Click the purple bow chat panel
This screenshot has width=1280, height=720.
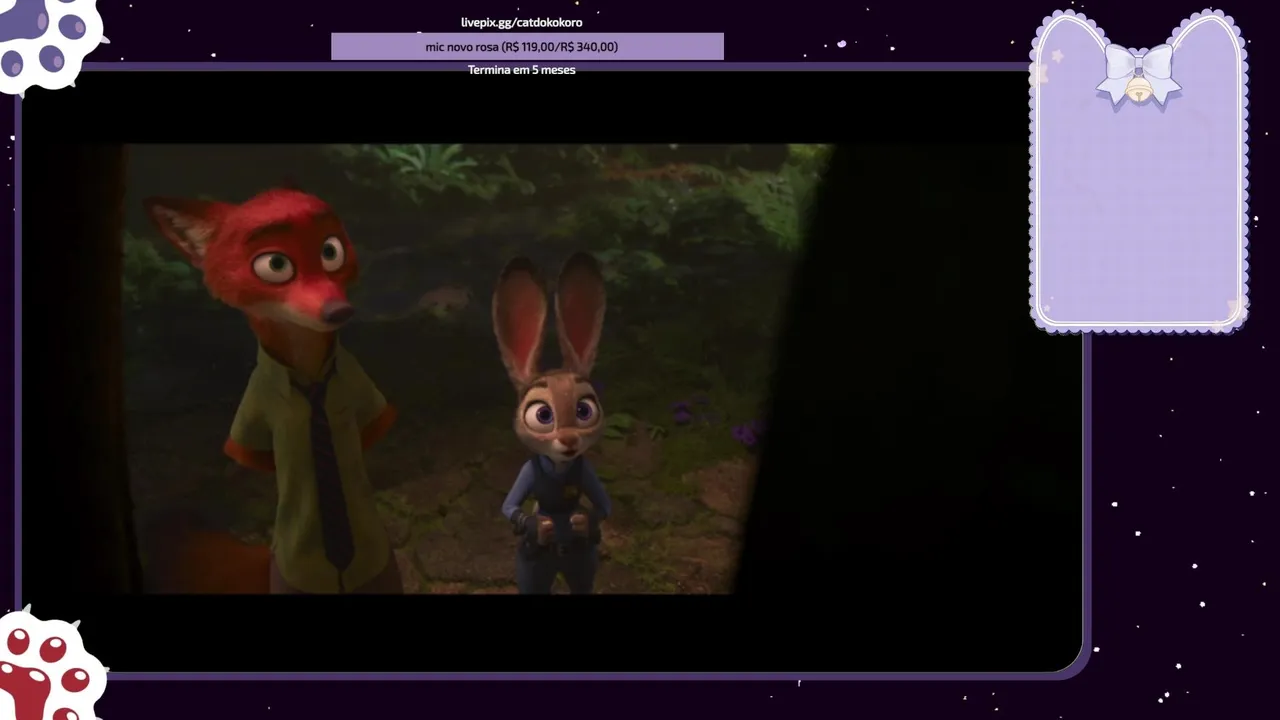tap(1139, 170)
